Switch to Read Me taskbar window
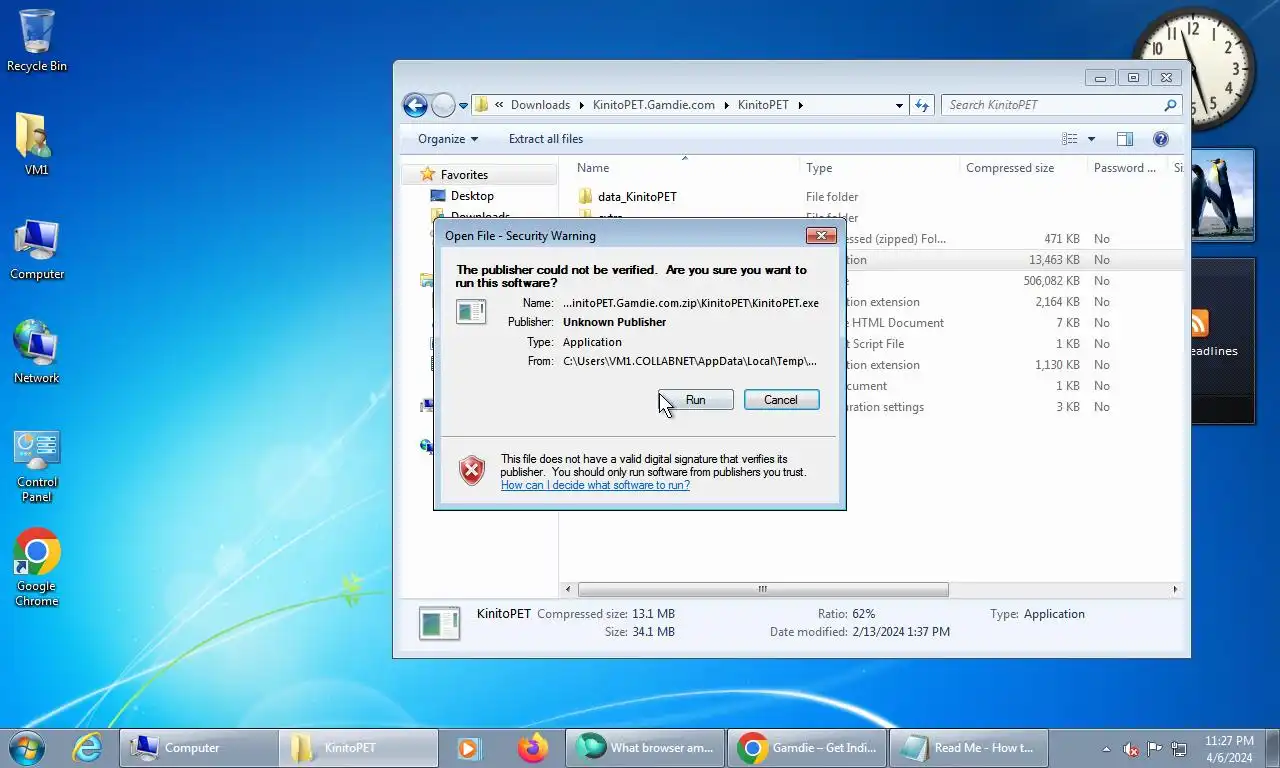This screenshot has width=1280, height=768. 968,748
